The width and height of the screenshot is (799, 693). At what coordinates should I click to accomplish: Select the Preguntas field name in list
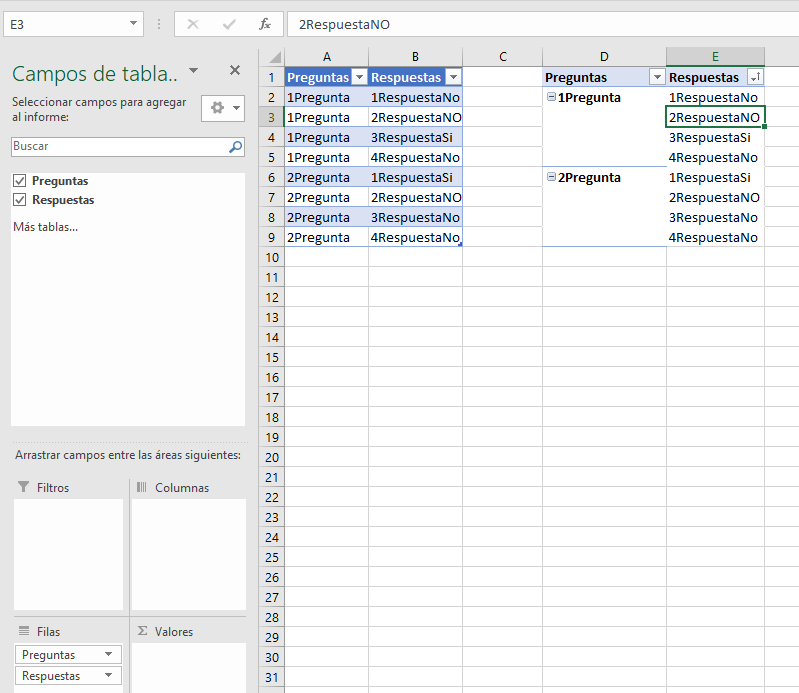coord(60,181)
